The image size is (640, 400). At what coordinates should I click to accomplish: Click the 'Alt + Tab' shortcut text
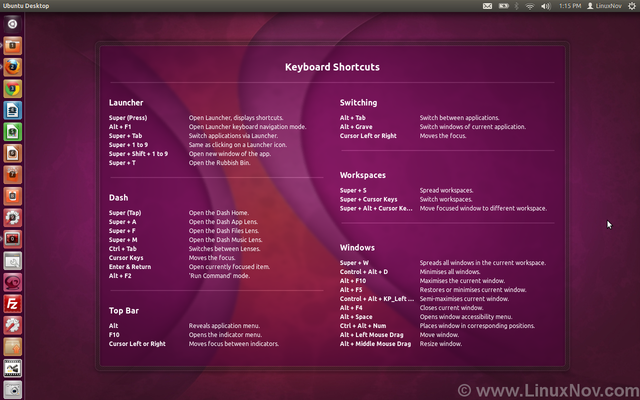click(353, 118)
